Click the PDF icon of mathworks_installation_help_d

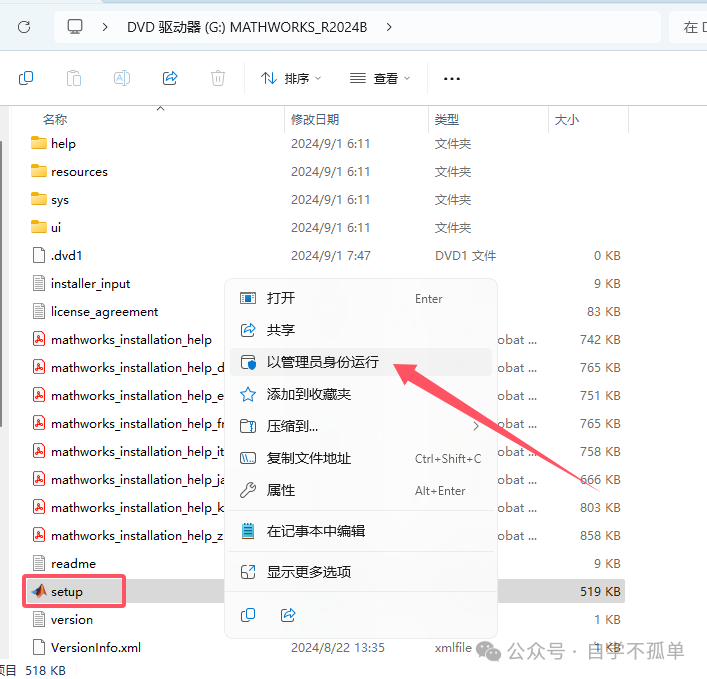[x=39, y=367]
